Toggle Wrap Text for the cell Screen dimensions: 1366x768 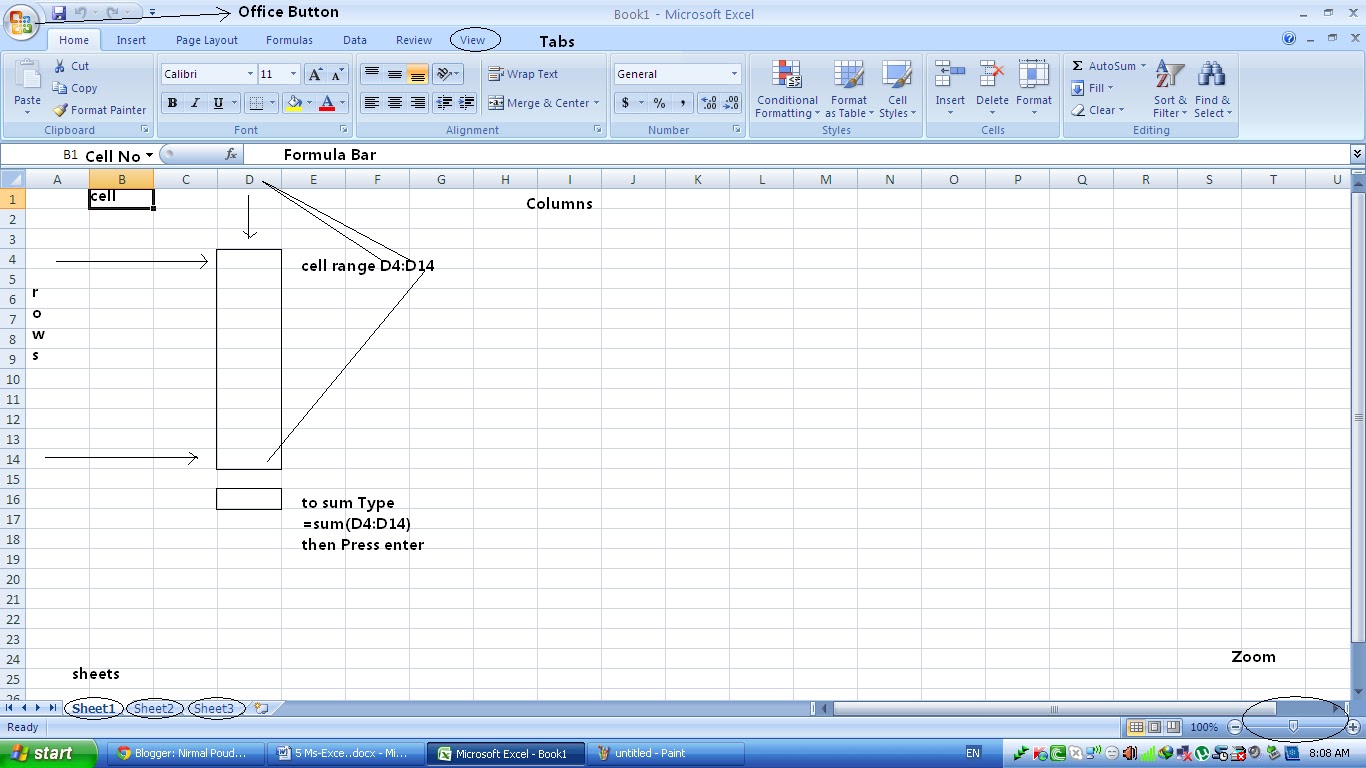point(524,73)
